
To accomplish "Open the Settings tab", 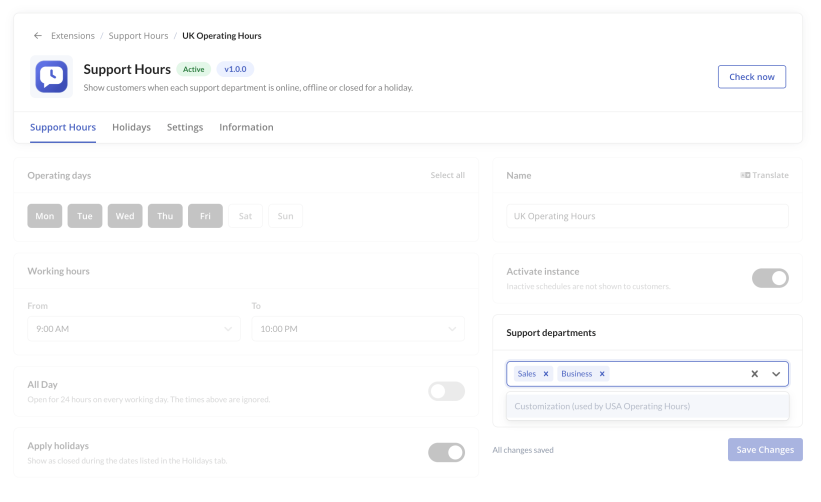I will click(185, 127).
